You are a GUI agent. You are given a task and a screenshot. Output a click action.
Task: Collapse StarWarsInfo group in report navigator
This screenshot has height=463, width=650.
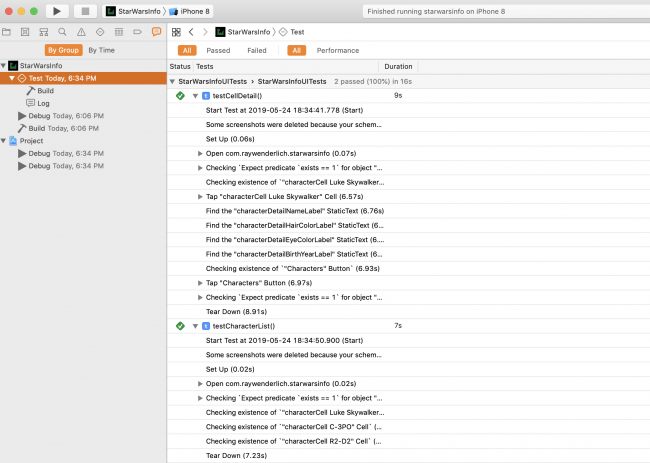click(x=3, y=65)
